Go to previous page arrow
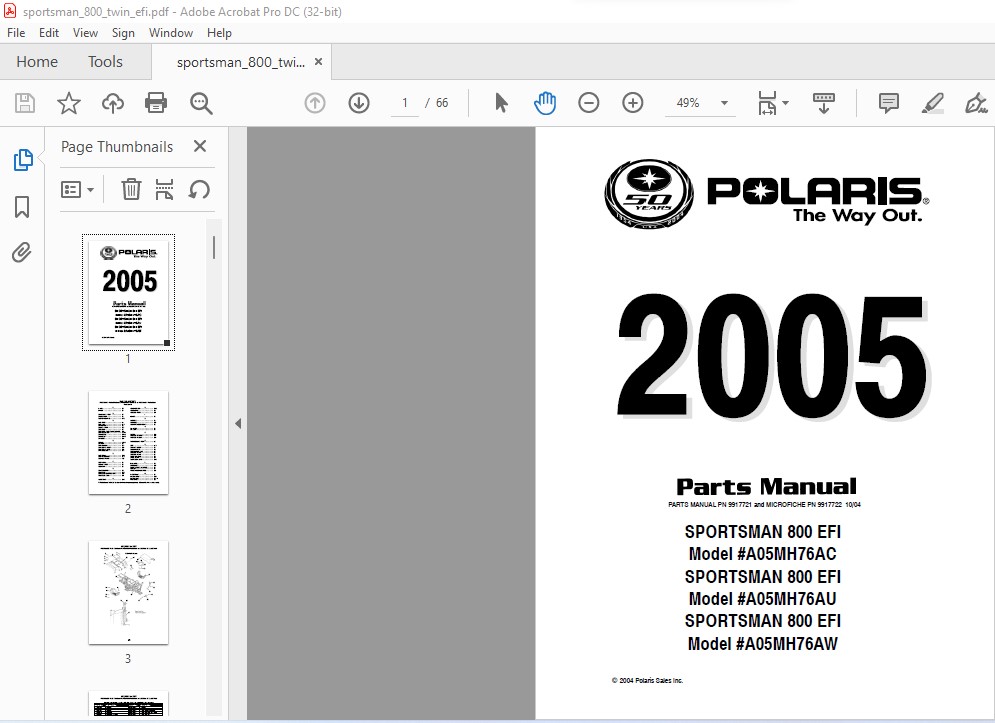 click(x=315, y=103)
